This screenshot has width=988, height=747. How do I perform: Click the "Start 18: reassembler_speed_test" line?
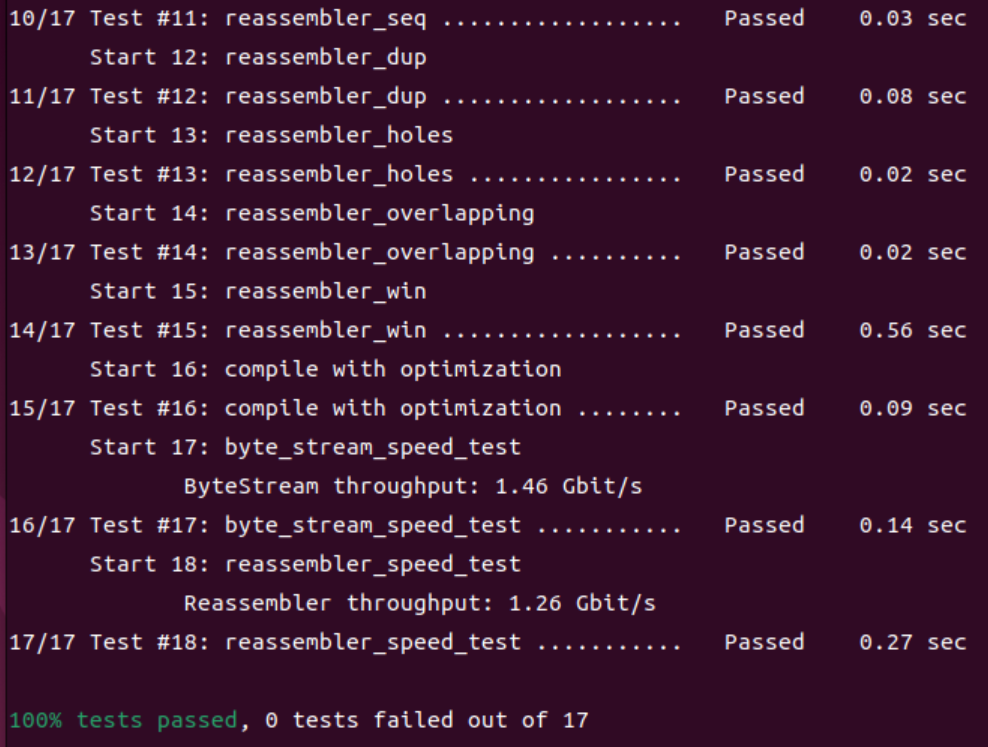[x=305, y=565]
